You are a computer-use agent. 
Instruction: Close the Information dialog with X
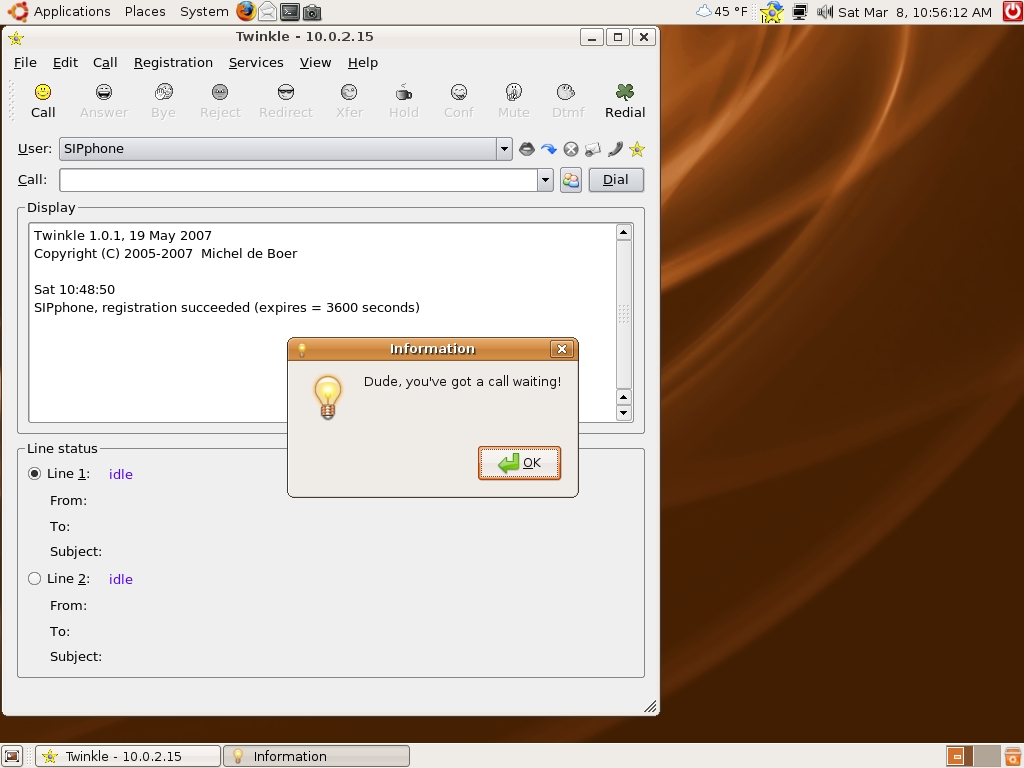pos(562,349)
